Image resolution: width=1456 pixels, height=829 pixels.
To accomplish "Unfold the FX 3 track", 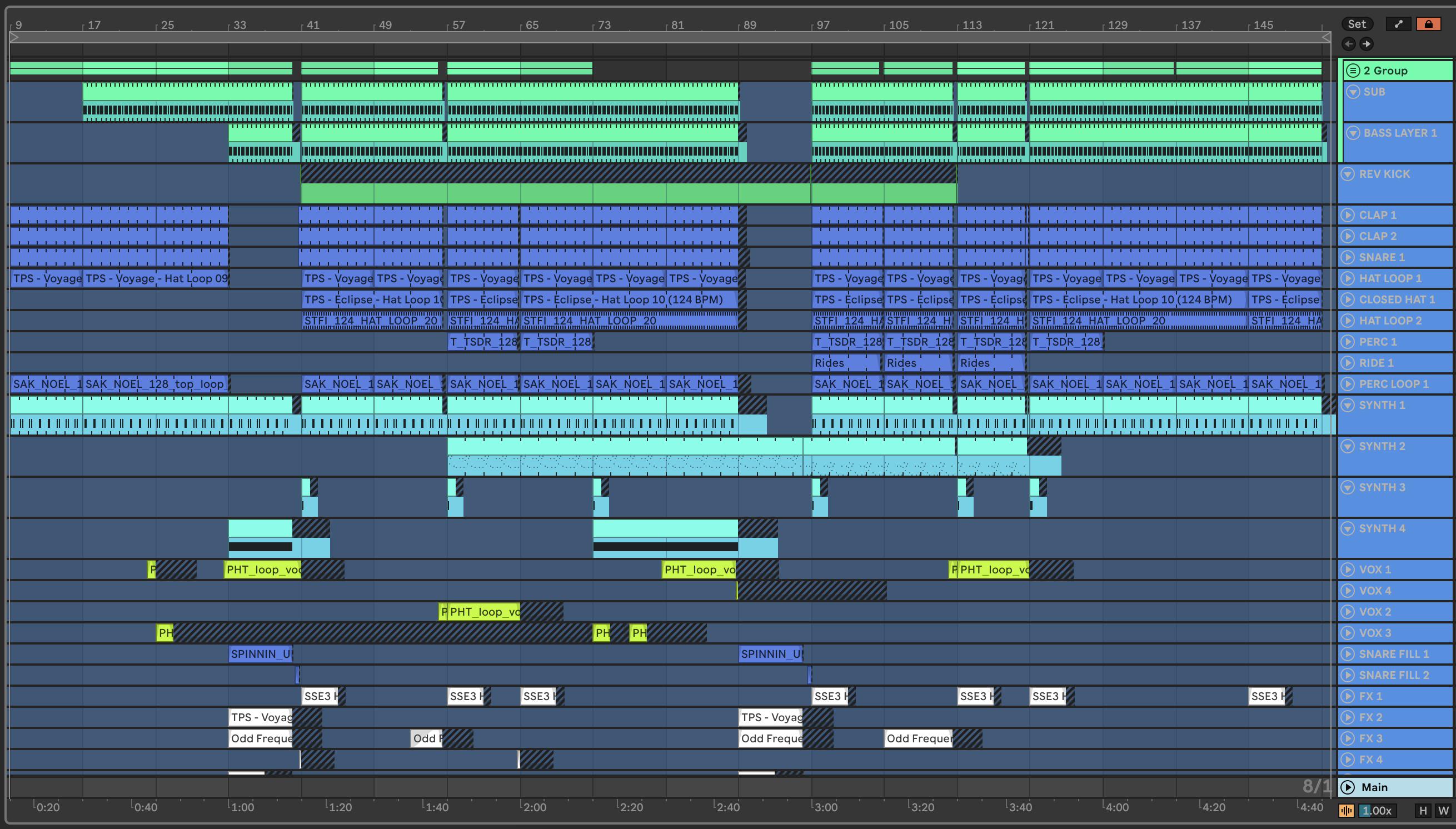I will click(x=1347, y=738).
